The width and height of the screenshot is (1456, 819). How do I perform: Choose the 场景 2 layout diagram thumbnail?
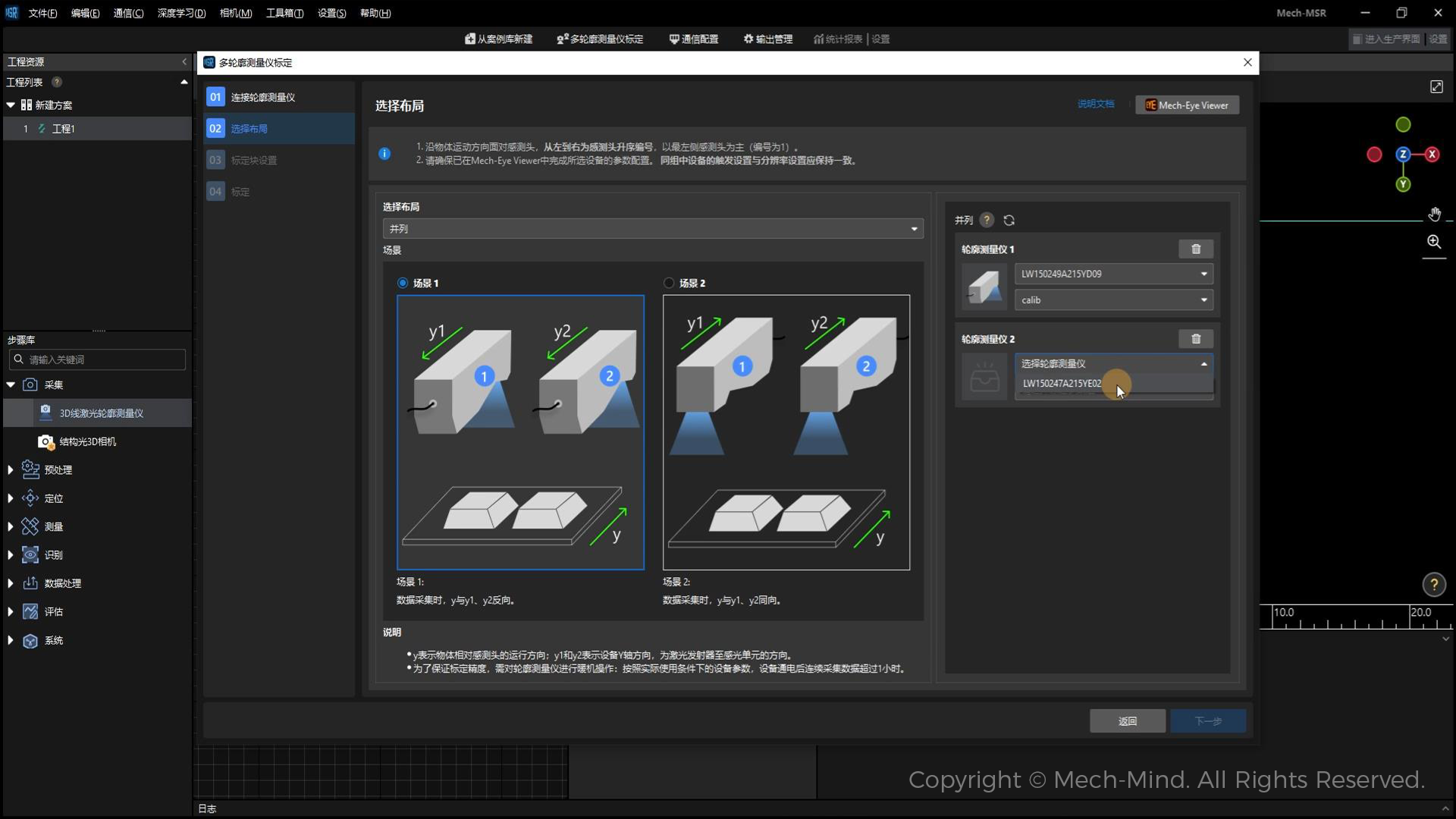(x=786, y=432)
